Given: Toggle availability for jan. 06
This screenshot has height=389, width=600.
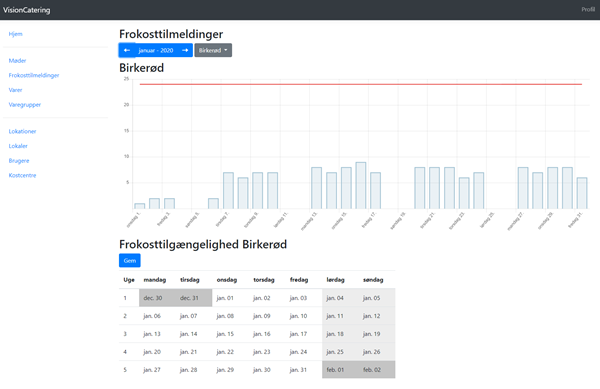Looking at the screenshot, I should [x=157, y=316].
